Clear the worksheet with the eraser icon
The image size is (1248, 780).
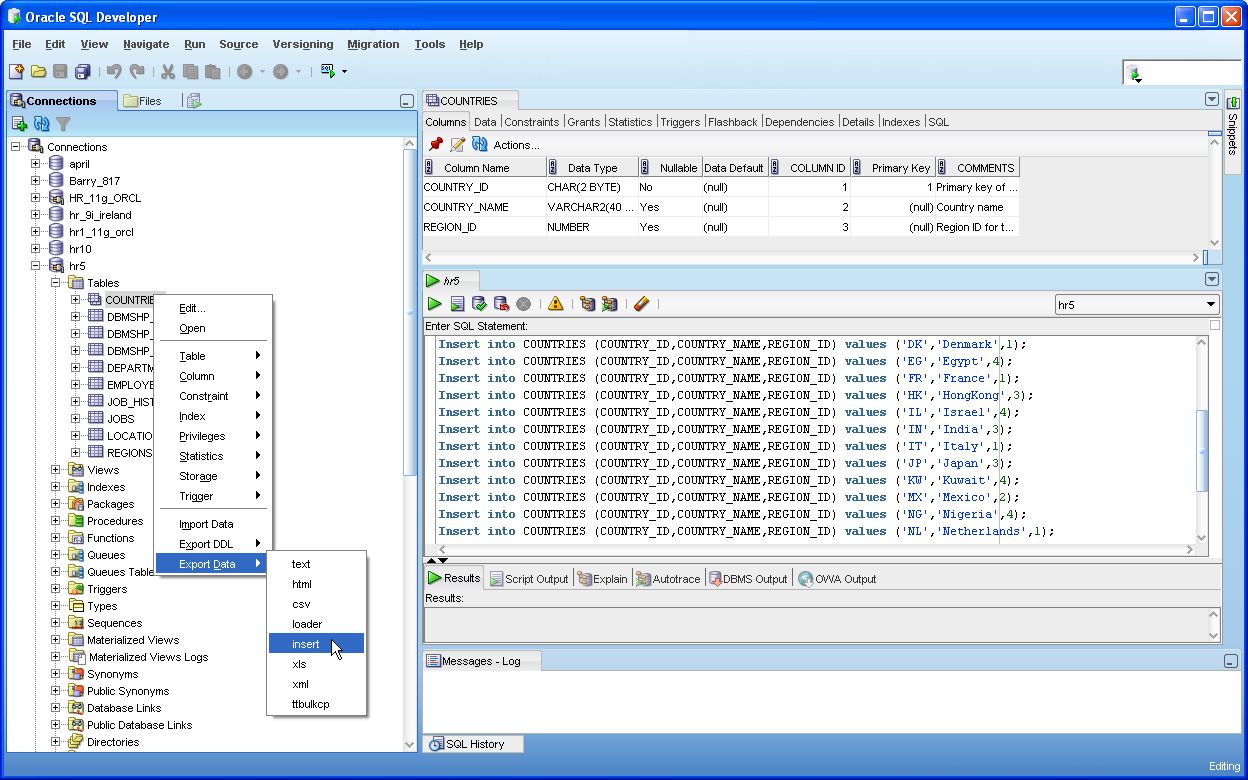coord(642,304)
